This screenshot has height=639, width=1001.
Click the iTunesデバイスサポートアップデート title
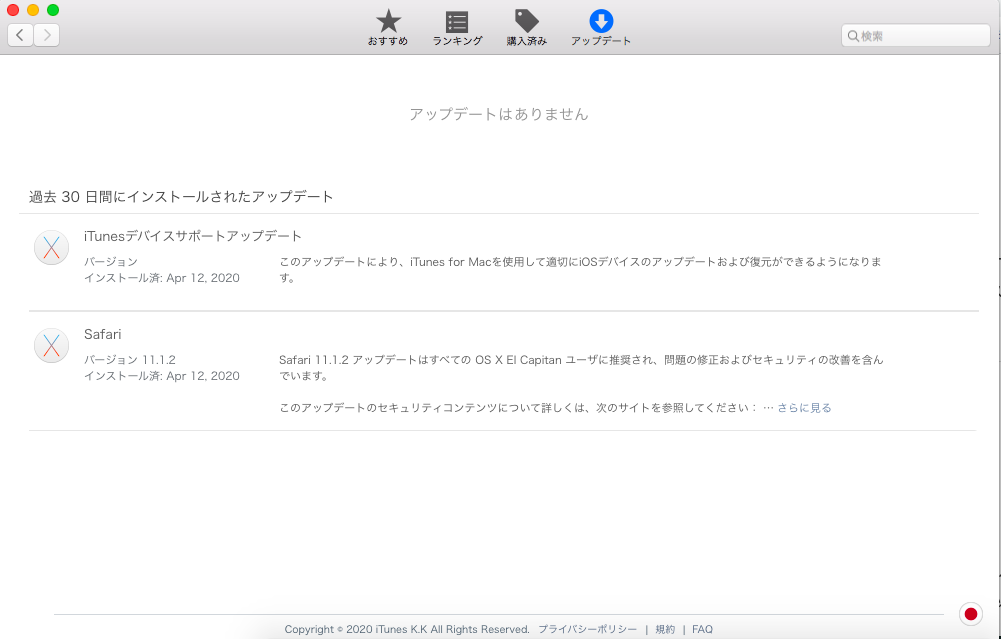[193, 236]
